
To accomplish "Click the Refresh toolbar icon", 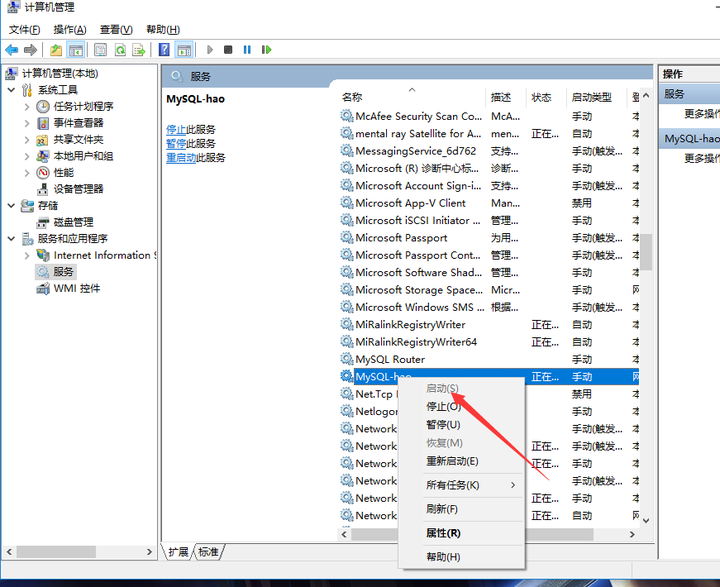I will point(120,50).
